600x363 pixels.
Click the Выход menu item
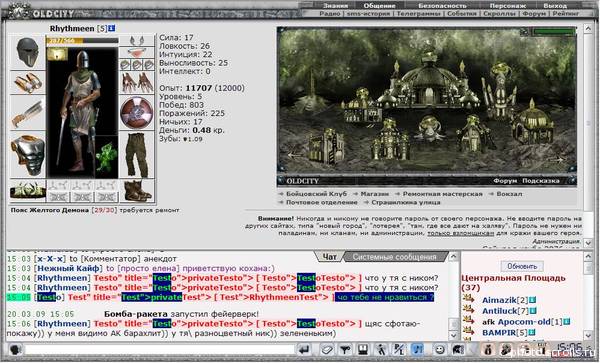[x=555, y=5]
